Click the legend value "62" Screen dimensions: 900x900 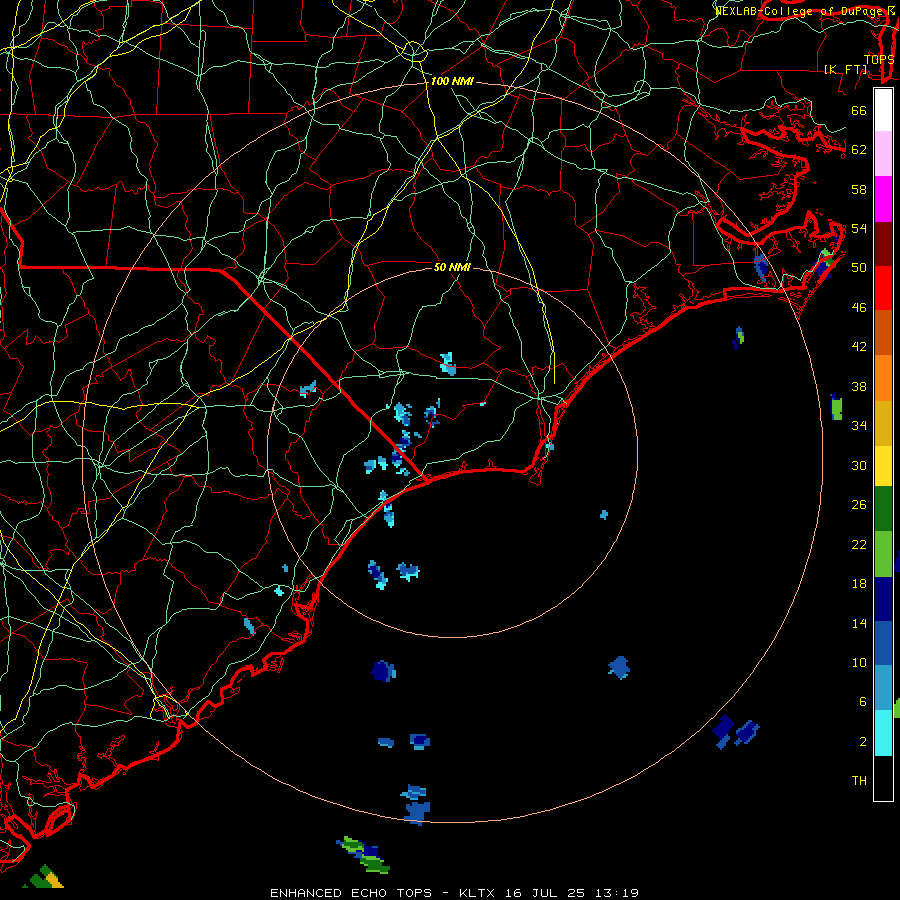coord(859,149)
